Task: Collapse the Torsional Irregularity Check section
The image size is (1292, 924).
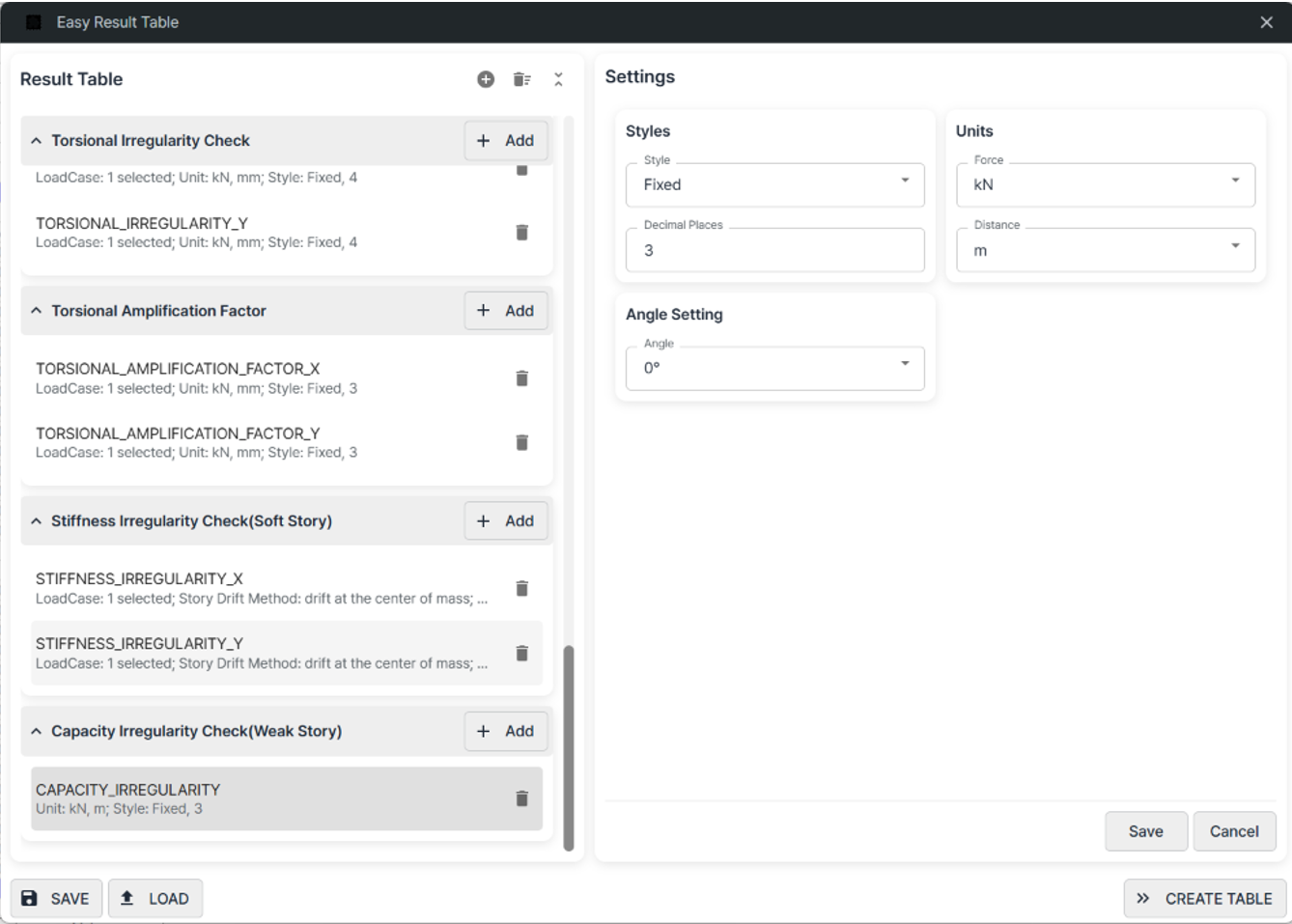Action: click(36, 141)
